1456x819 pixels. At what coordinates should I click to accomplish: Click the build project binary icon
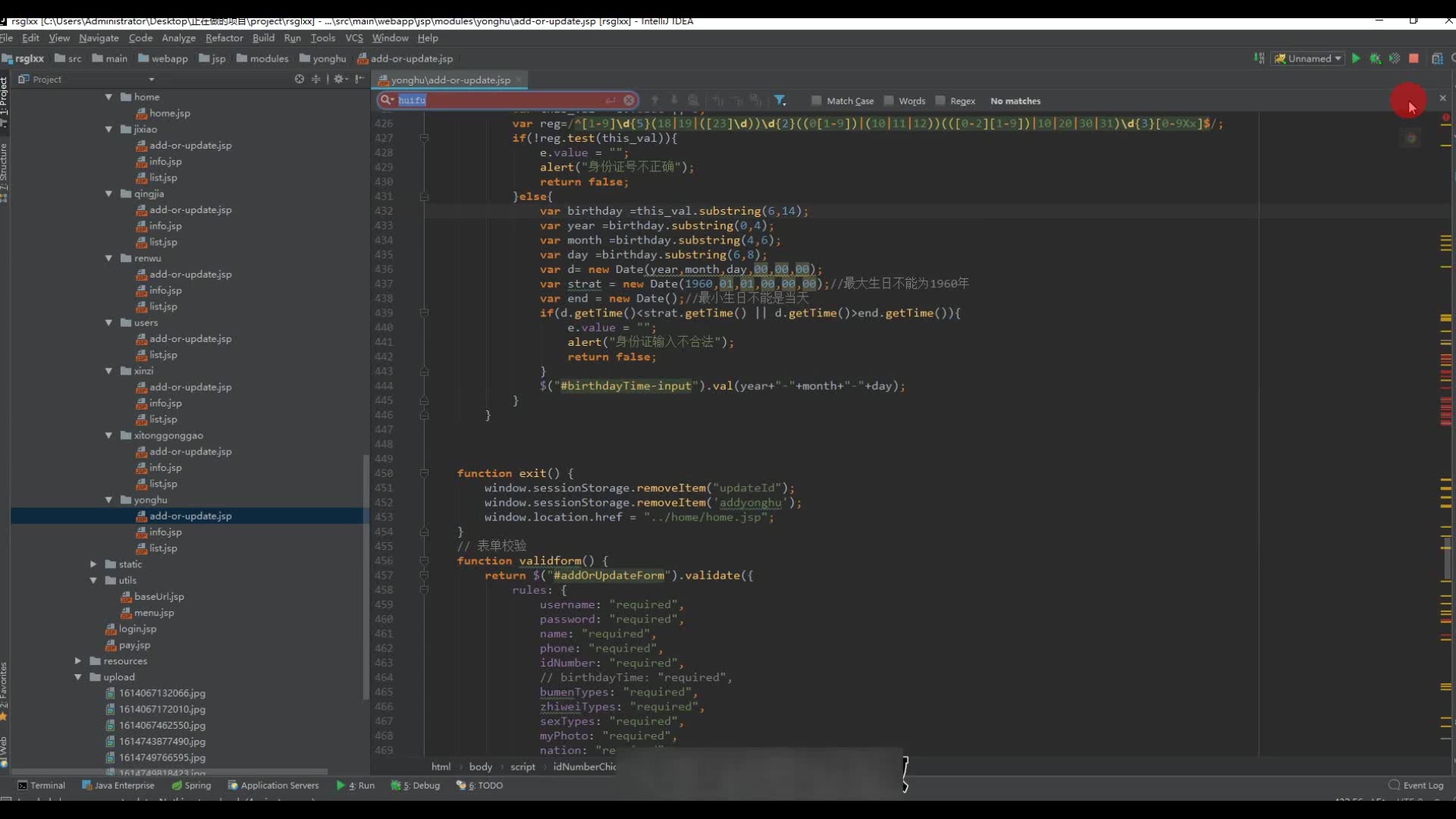pos(1259,58)
